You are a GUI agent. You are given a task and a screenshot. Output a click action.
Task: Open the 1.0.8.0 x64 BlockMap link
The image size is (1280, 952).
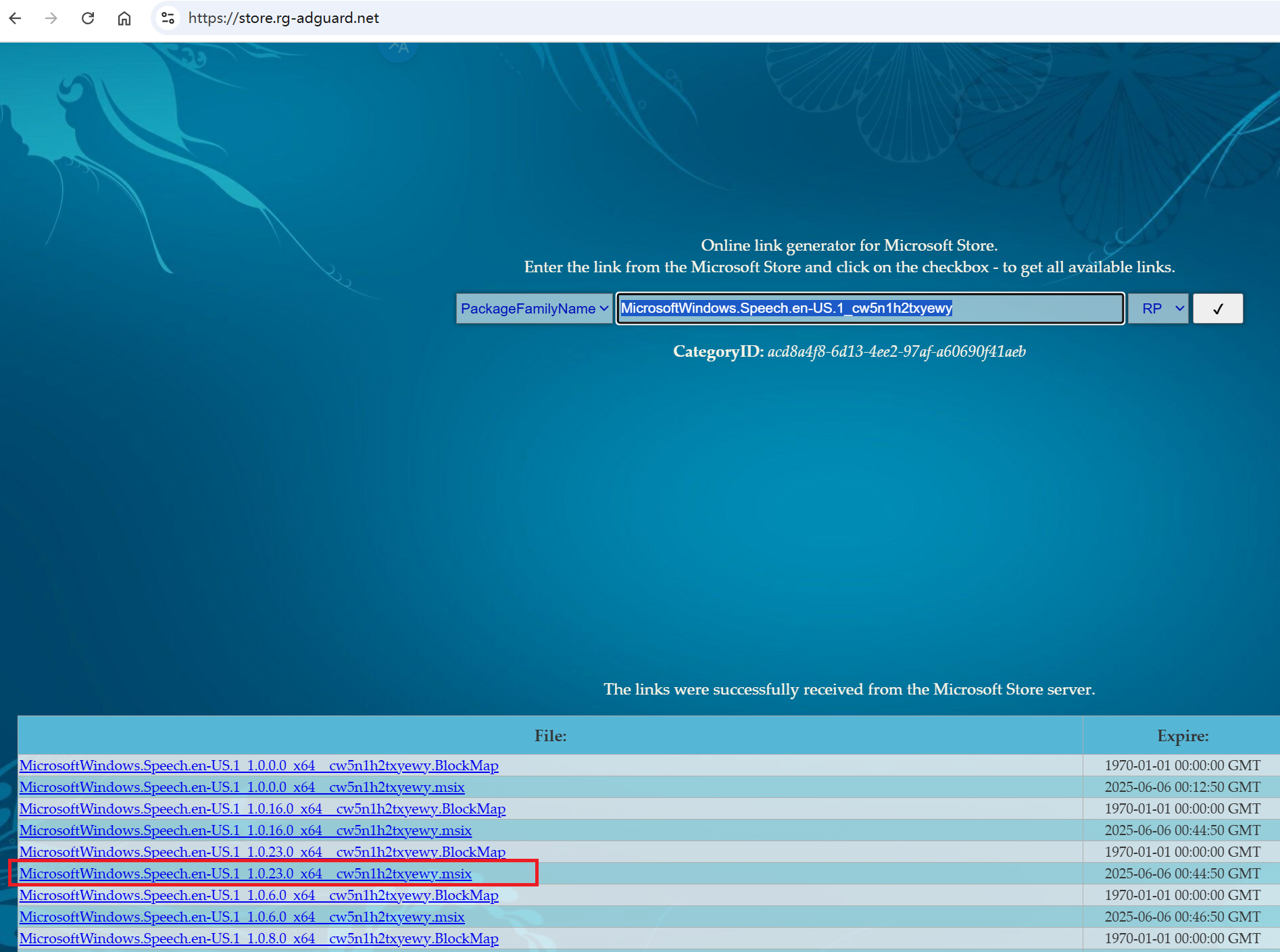point(259,938)
